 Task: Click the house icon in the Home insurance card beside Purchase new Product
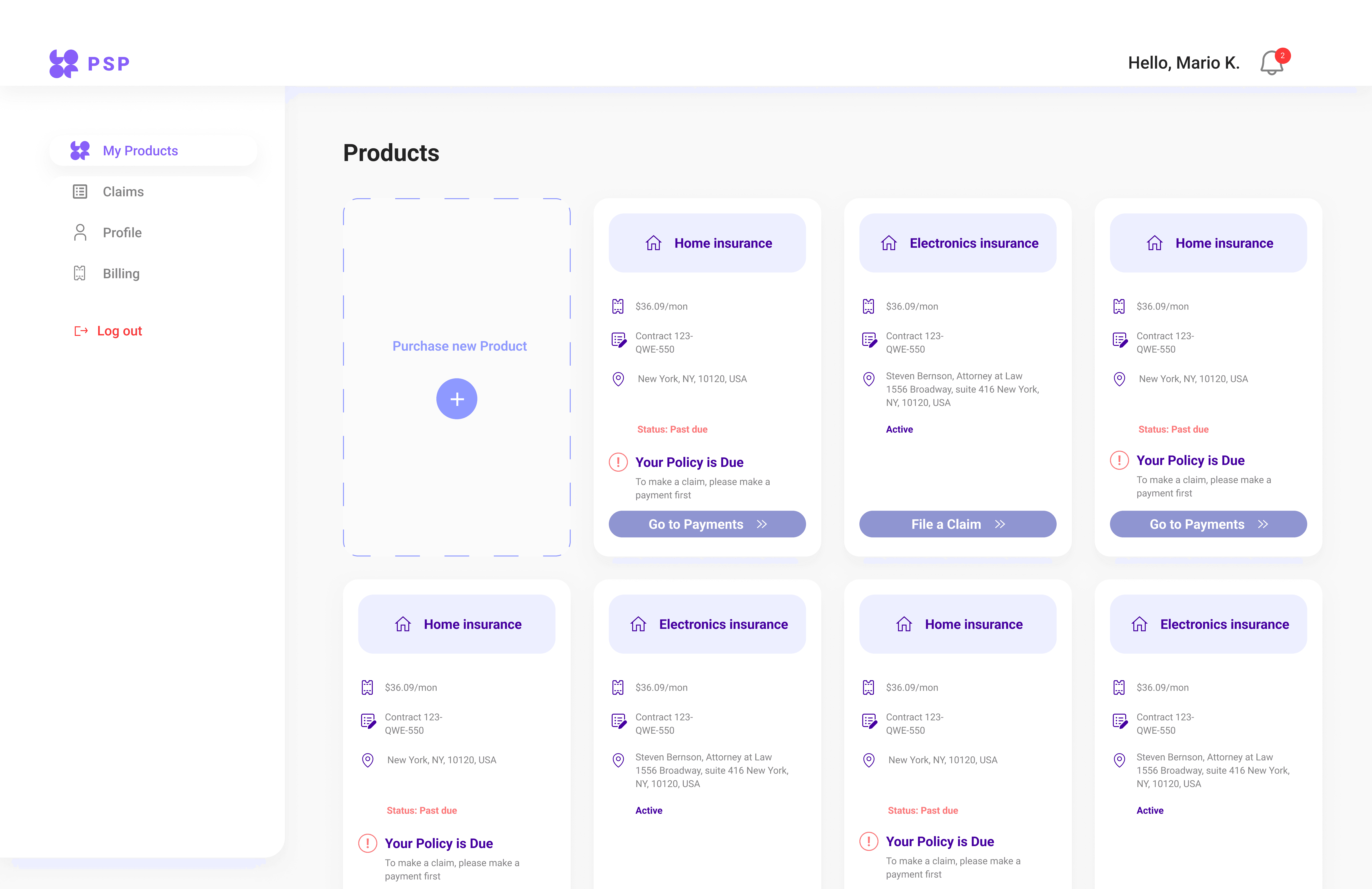653,243
